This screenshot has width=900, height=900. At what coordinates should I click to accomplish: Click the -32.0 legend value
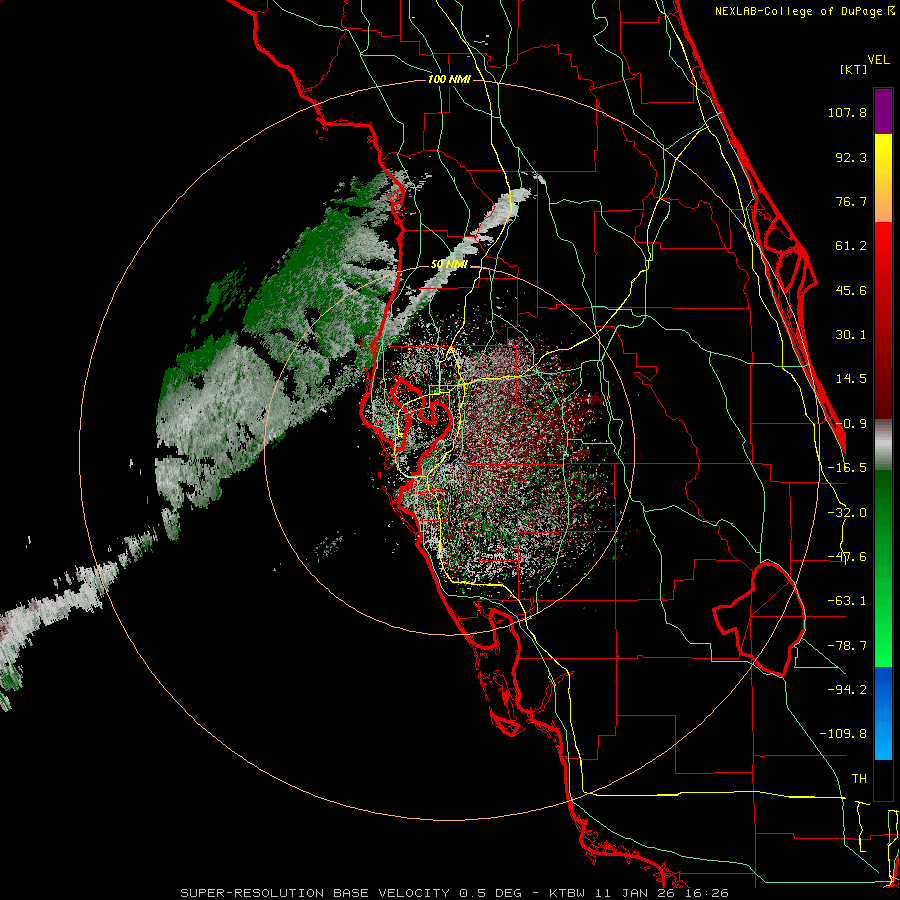tap(847, 513)
